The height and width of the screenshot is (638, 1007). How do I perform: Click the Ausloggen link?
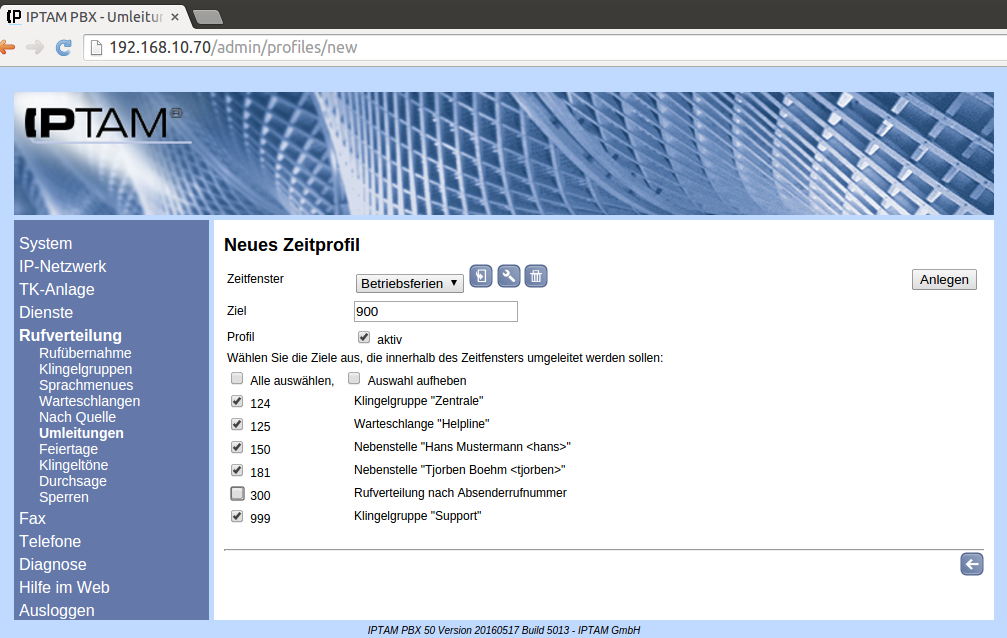57,610
